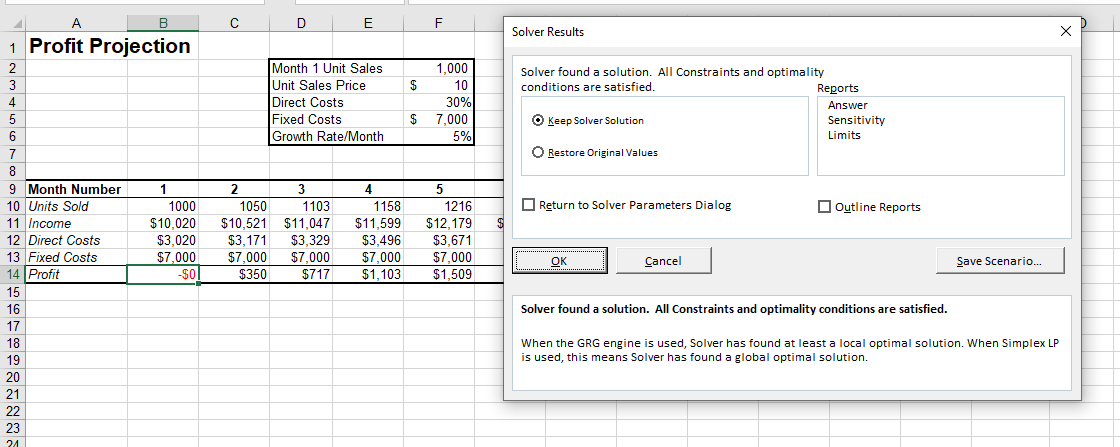This screenshot has width=1120, height=447.
Task: Select Month 1 Profit cell showing -$0
Action: 163,274
